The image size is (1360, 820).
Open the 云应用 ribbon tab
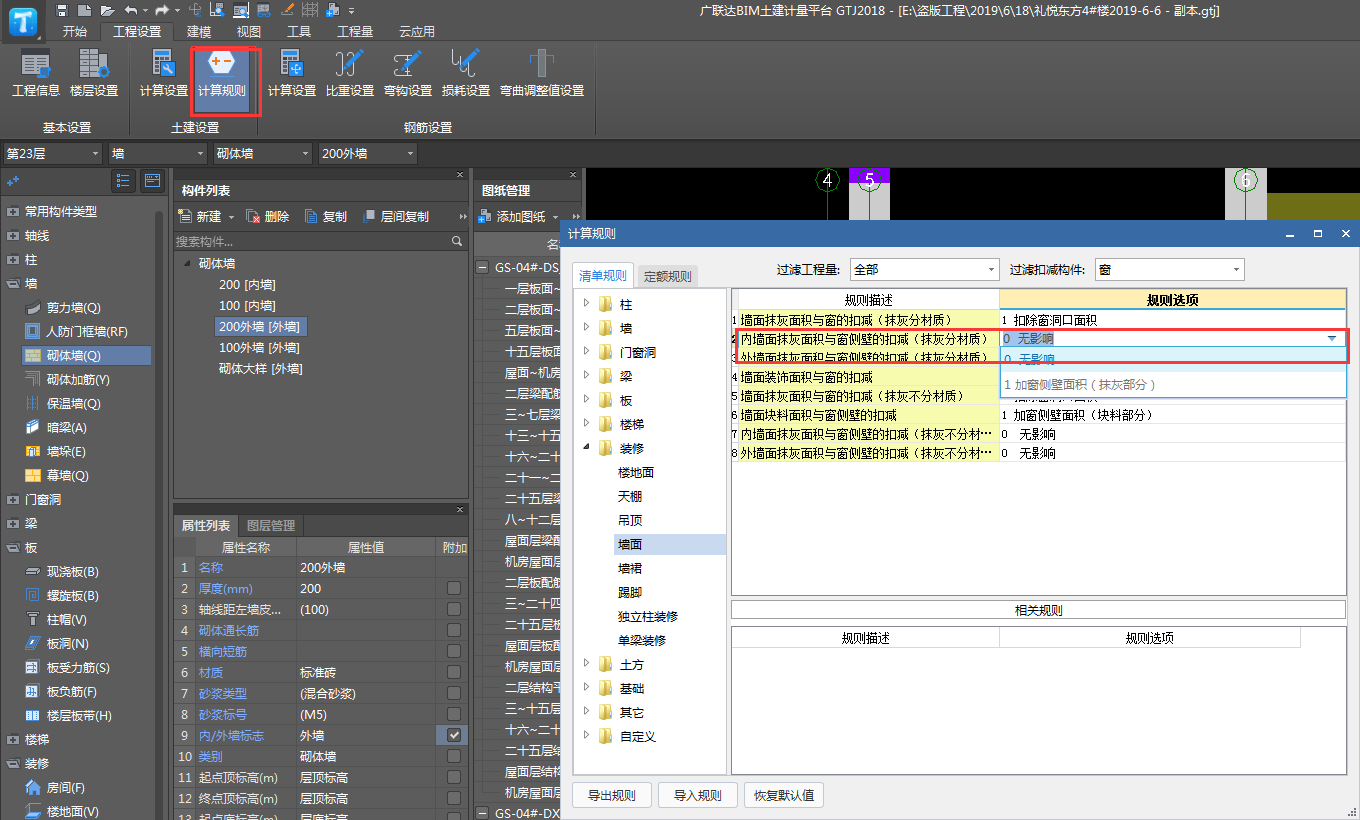point(417,31)
